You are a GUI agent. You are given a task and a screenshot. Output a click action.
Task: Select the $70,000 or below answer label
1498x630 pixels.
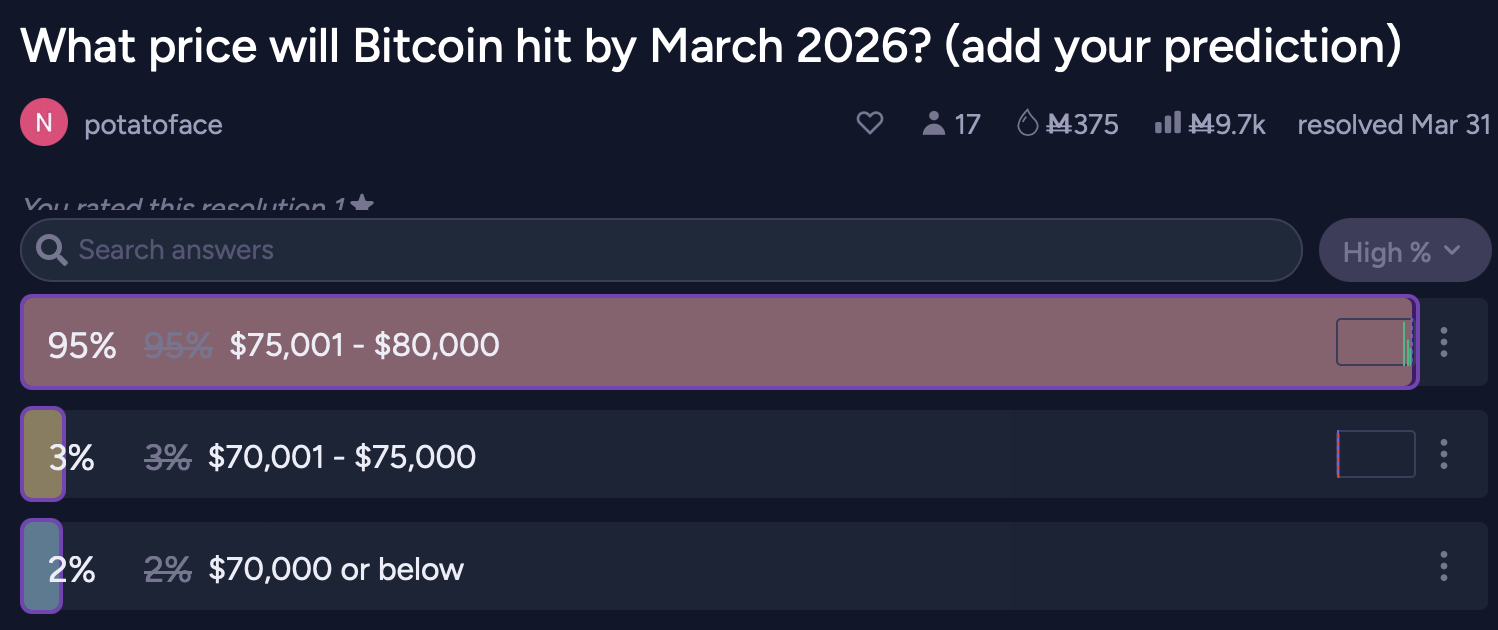coord(336,569)
